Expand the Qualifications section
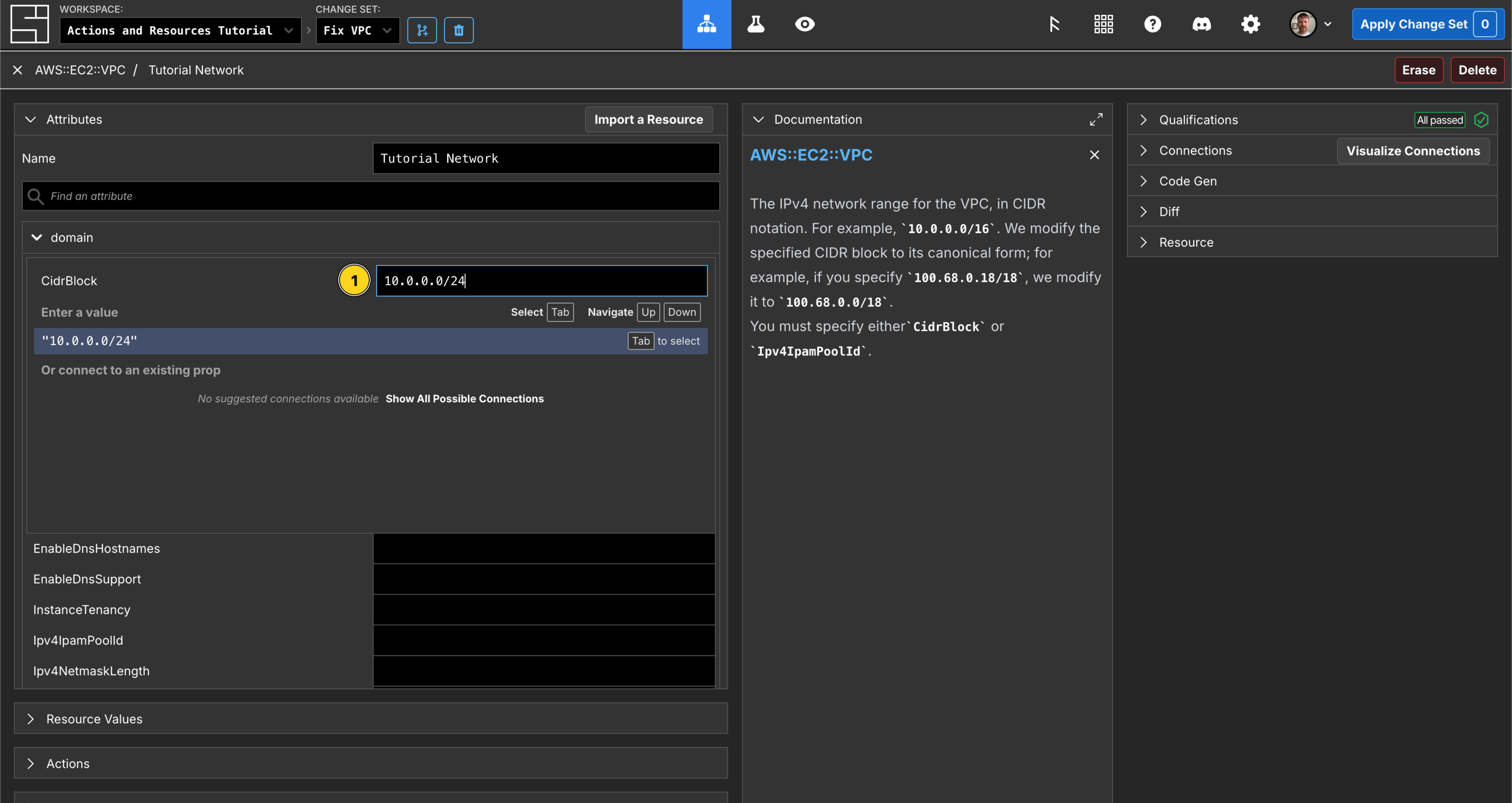1512x803 pixels. [x=1144, y=120]
